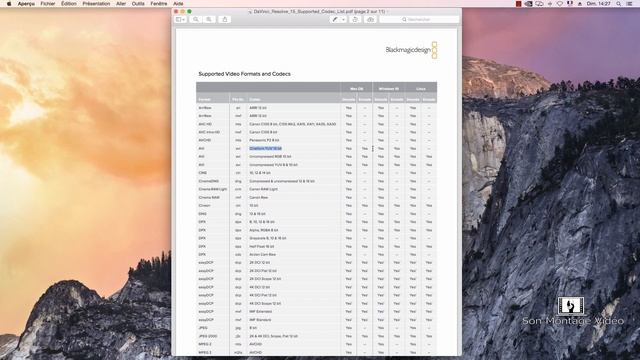This screenshot has width=640, height=360.
Task: Open the Aide menu
Action: coord(178,4)
